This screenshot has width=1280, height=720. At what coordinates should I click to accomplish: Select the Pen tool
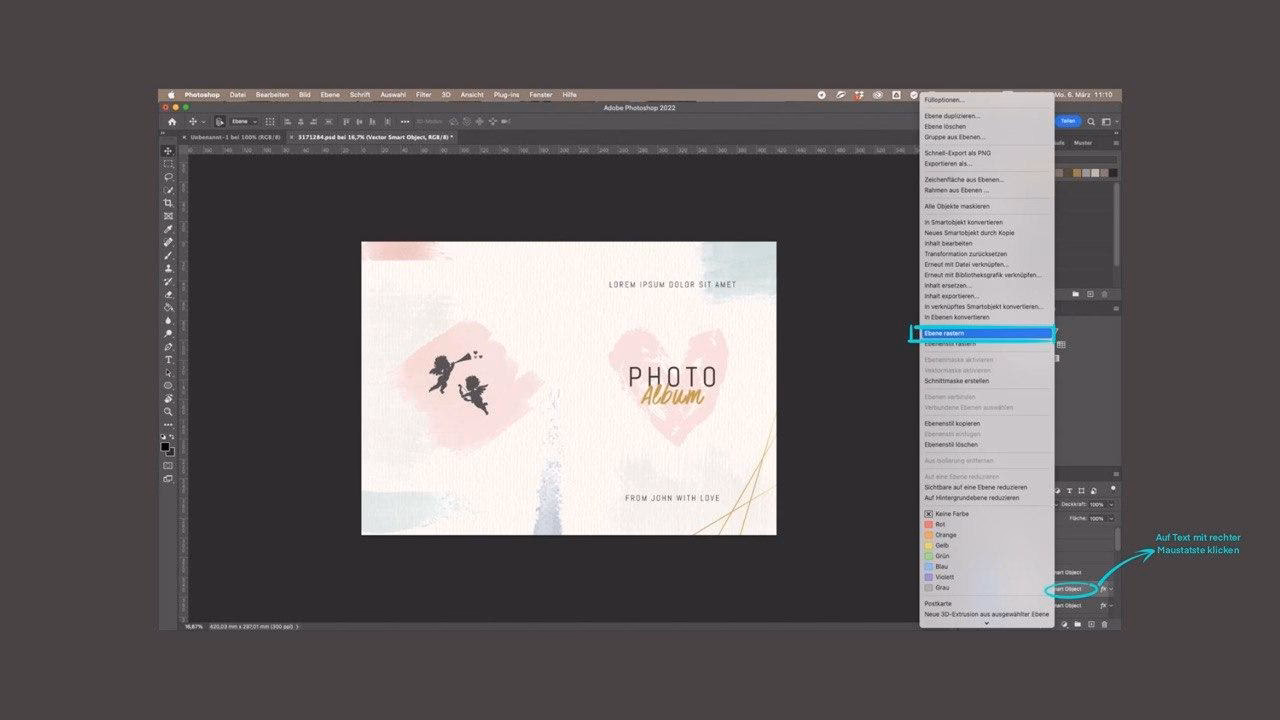click(168, 346)
